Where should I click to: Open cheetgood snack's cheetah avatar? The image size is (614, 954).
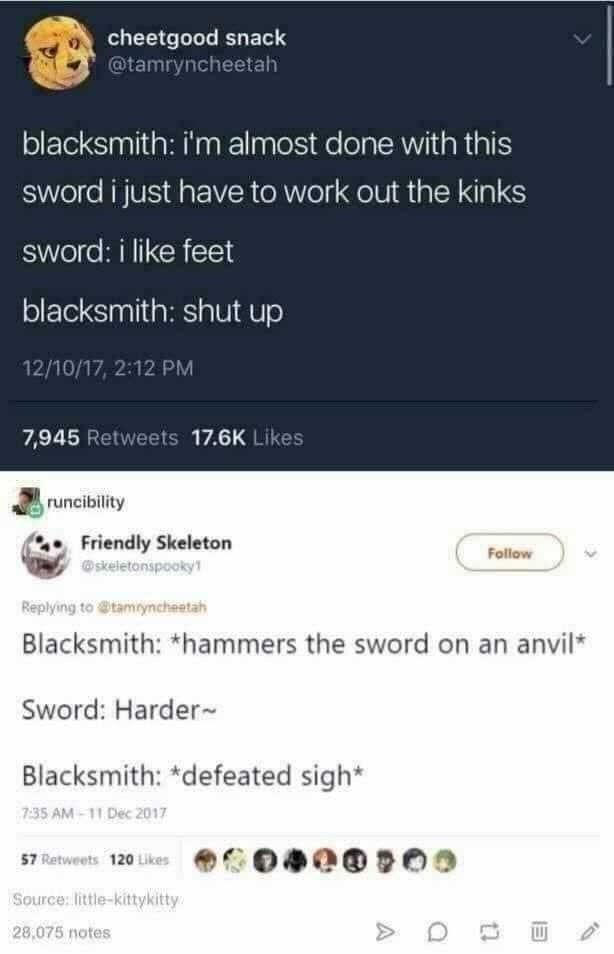(x=59, y=52)
